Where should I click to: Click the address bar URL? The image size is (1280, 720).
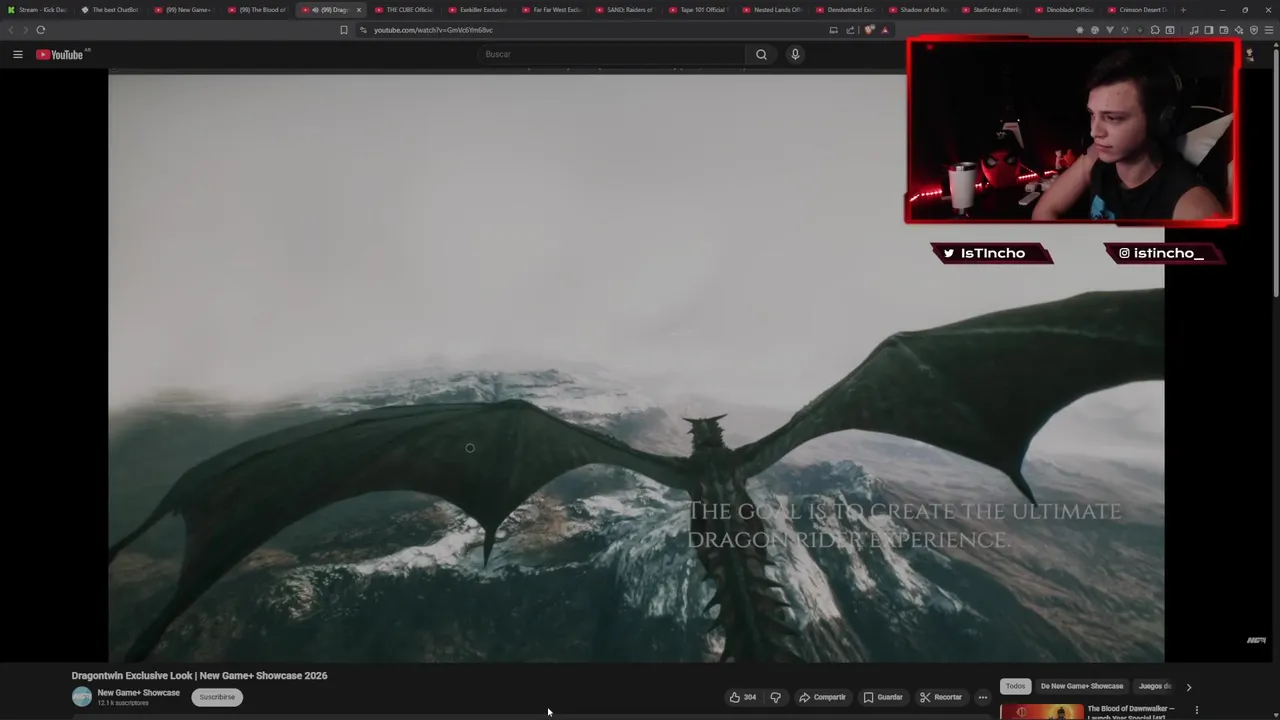click(x=433, y=30)
